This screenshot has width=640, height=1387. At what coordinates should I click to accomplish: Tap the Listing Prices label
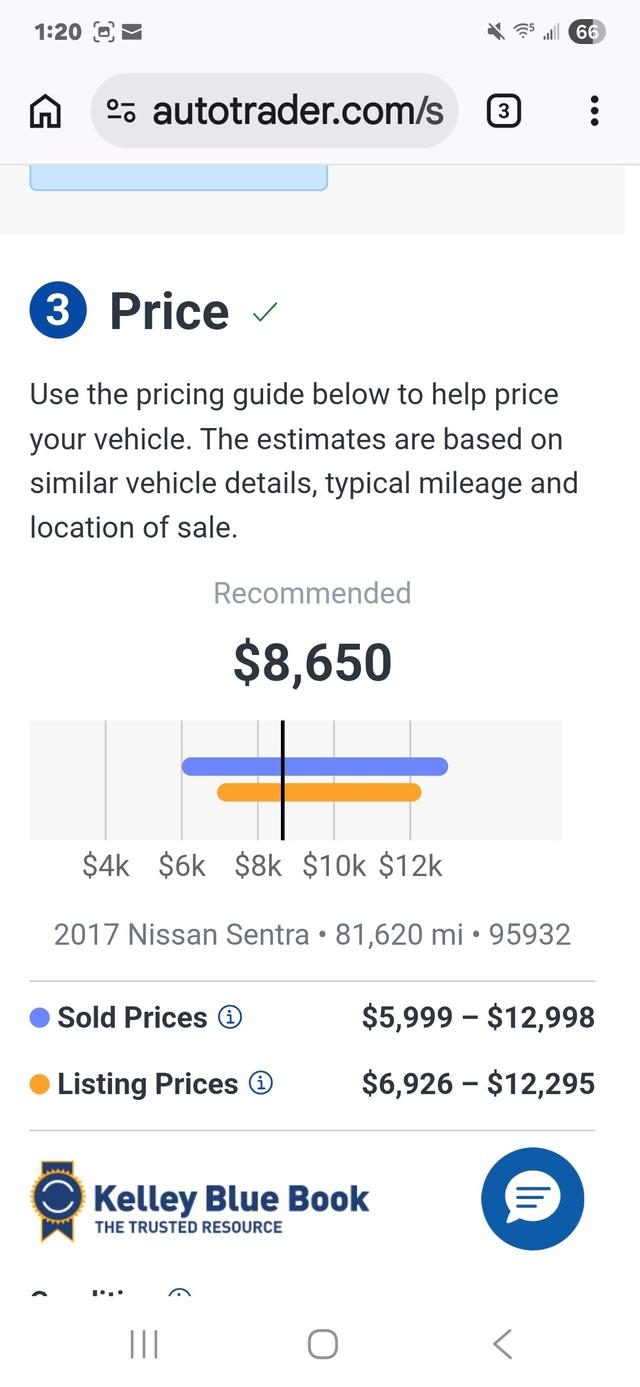[147, 1084]
